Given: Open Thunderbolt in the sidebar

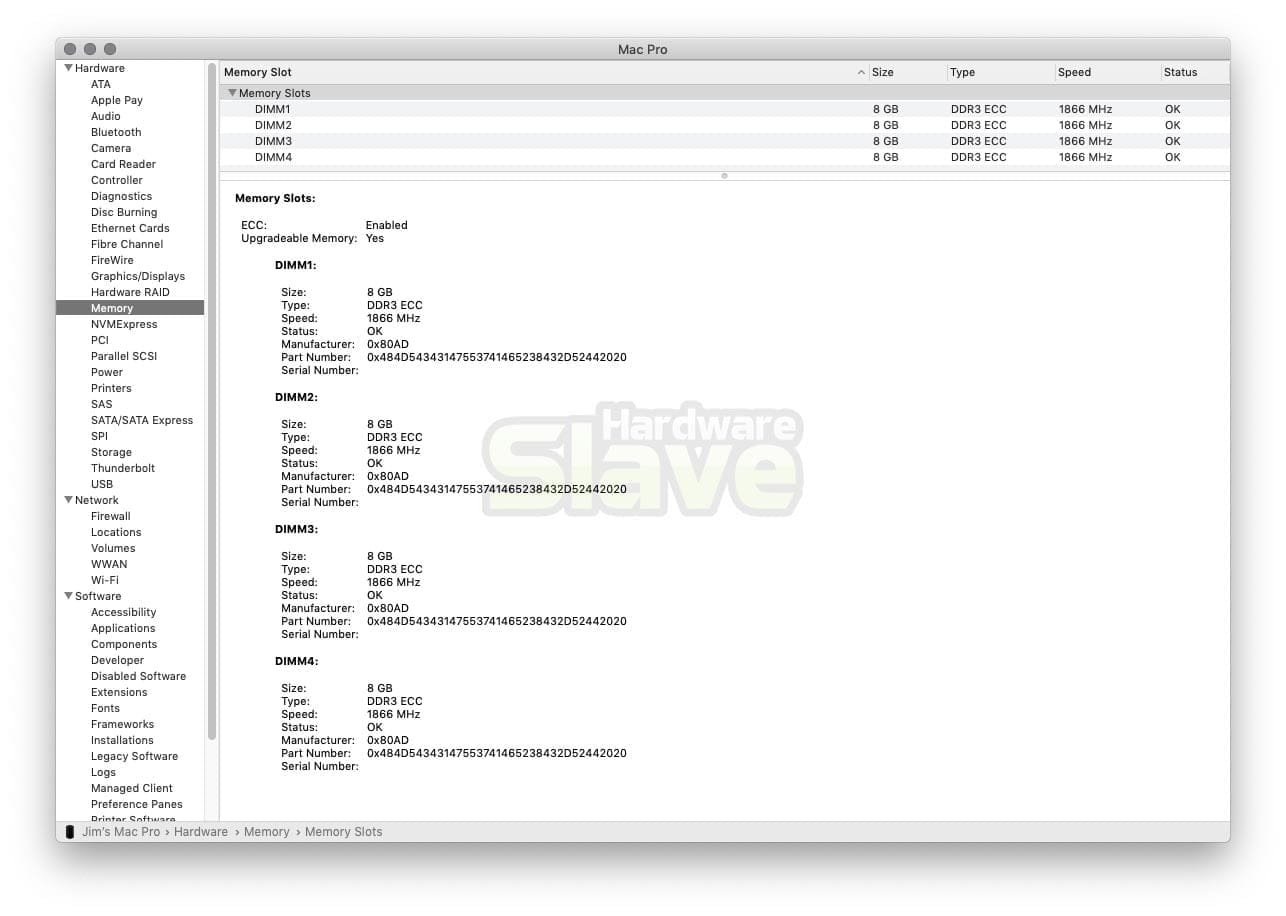Looking at the screenshot, I should (123, 468).
